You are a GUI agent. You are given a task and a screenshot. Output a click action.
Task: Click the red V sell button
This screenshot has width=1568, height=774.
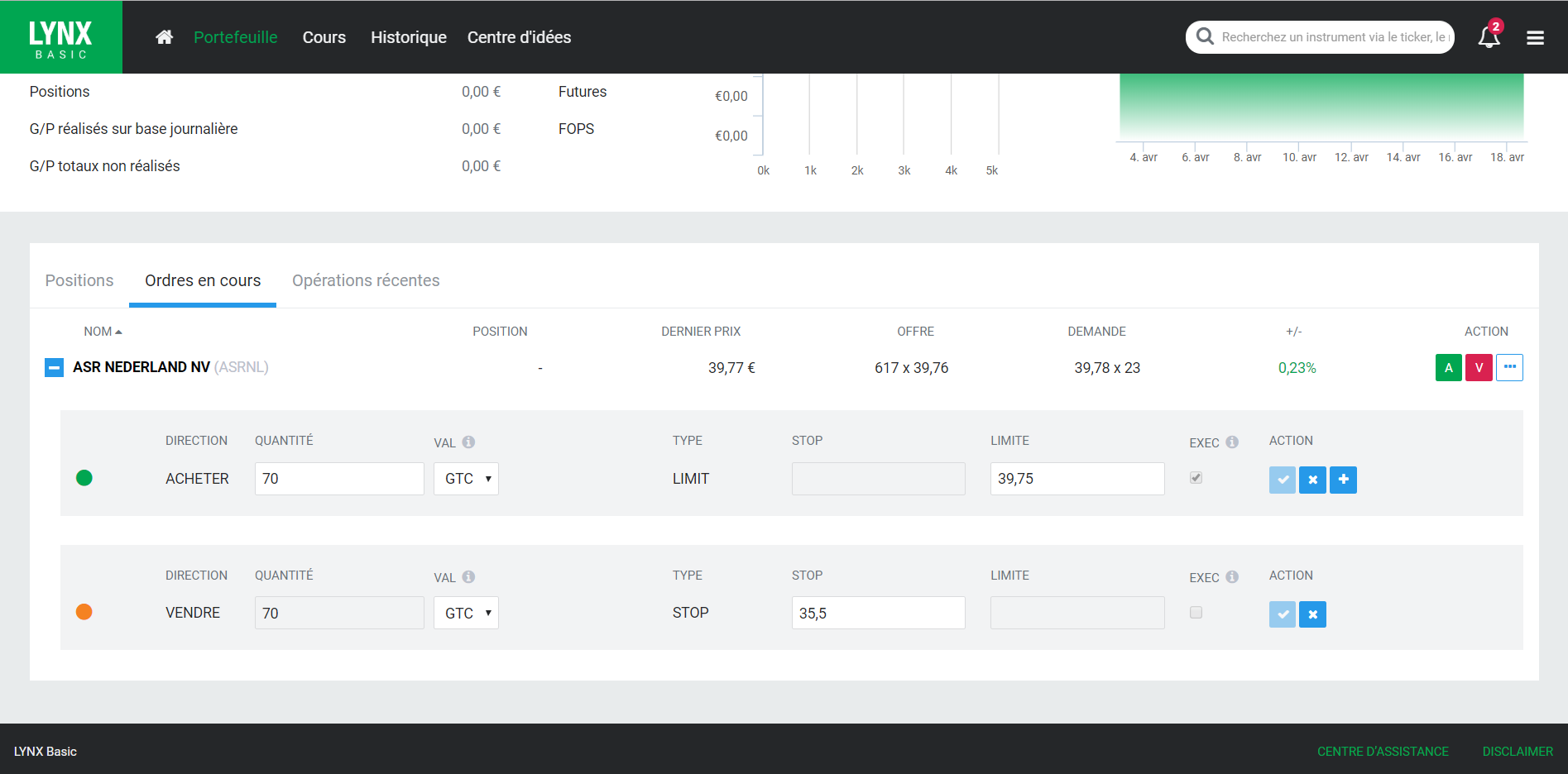(1478, 368)
